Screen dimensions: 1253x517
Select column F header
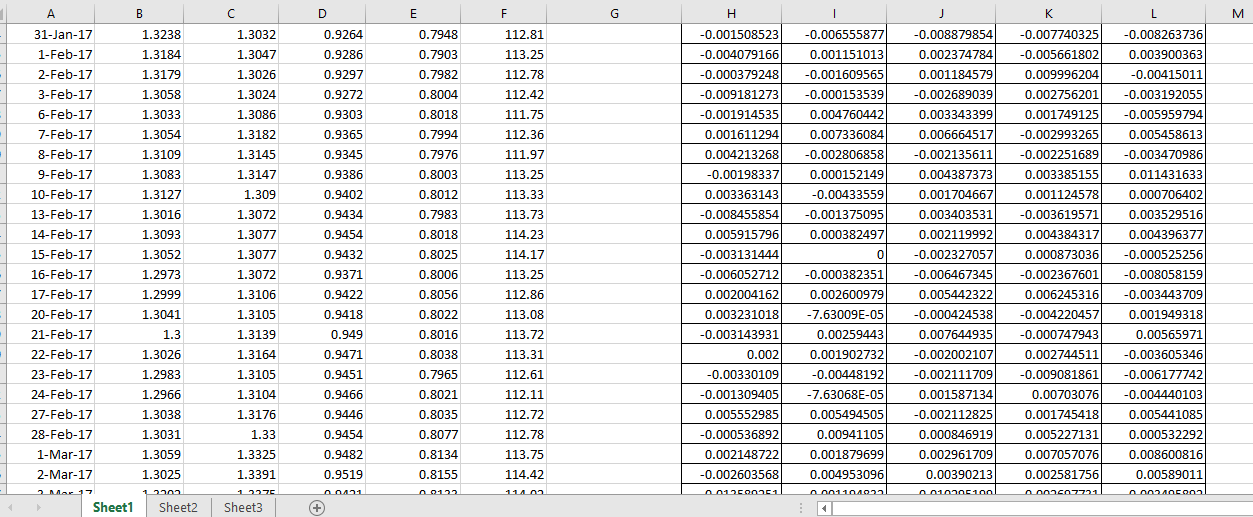tap(503, 12)
